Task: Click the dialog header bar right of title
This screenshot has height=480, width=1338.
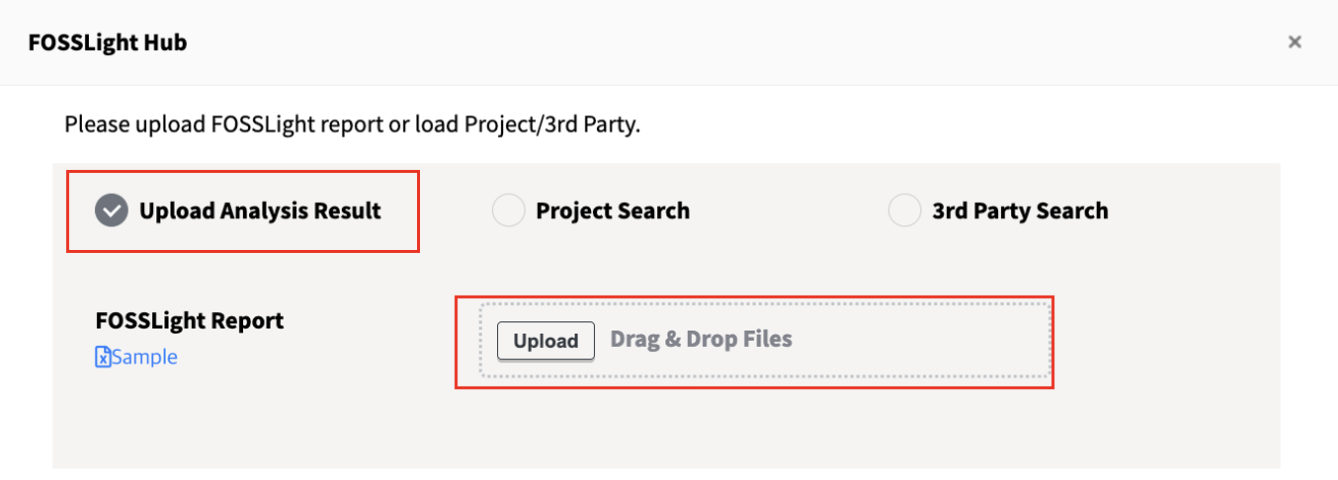Action: tap(700, 42)
